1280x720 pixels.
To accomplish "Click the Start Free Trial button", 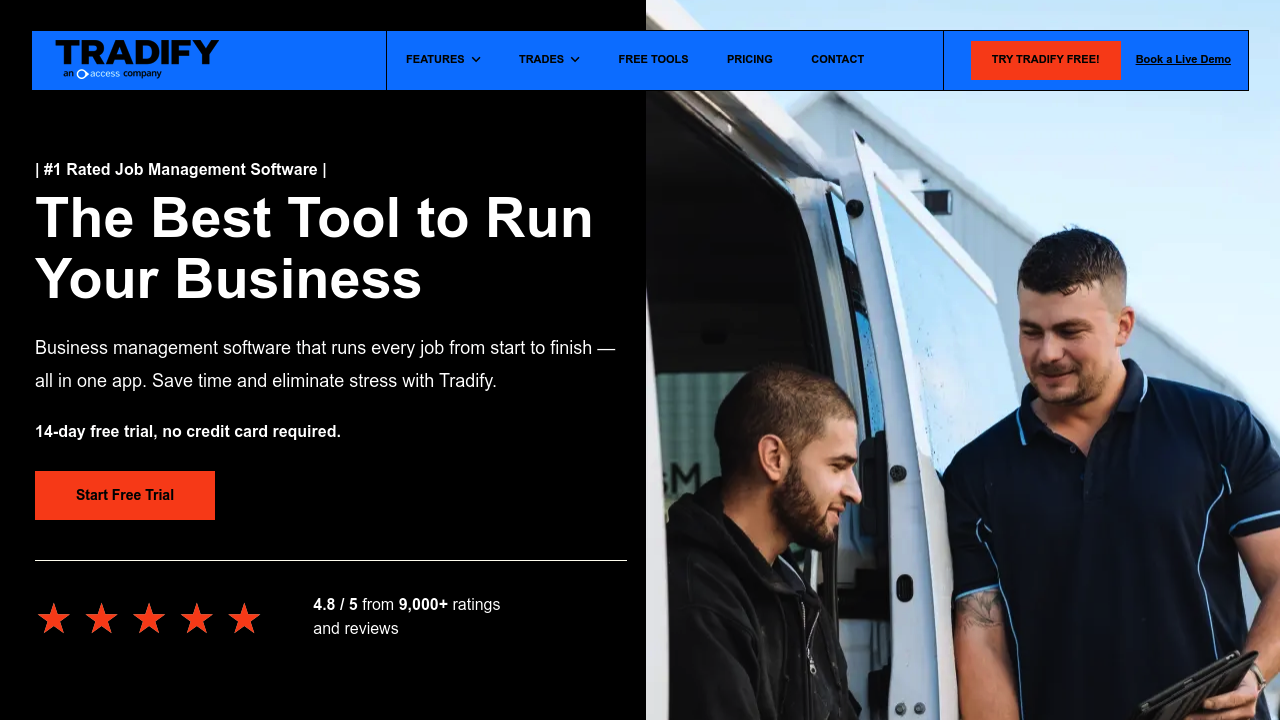I will (125, 495).
